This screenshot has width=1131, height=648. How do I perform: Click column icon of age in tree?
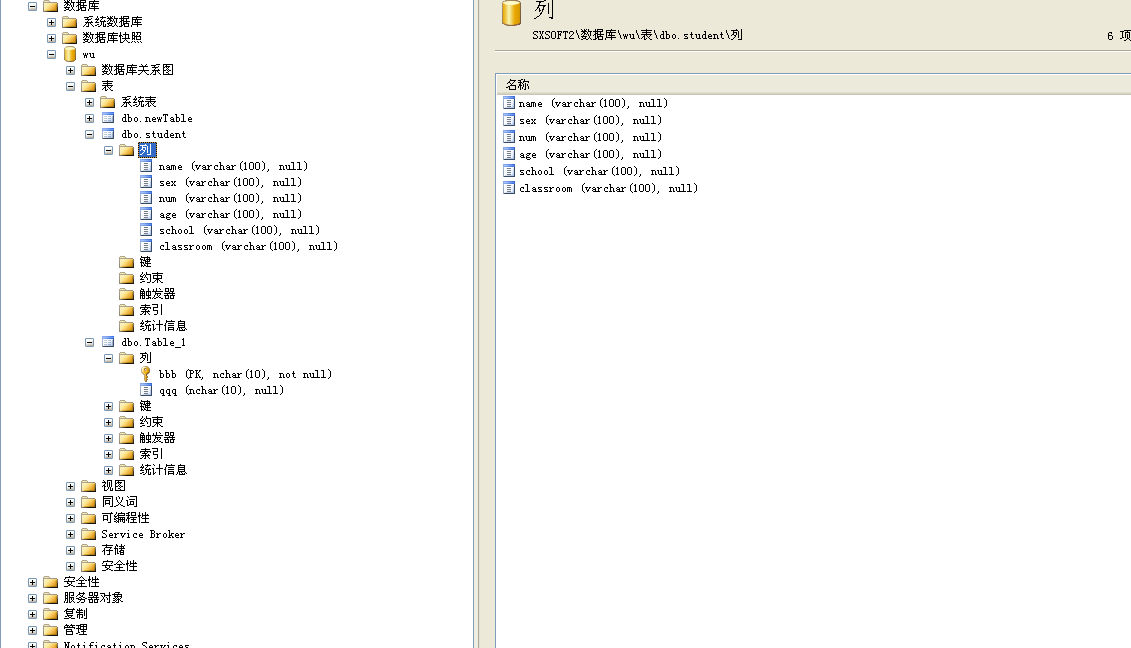tap(146, 214)
